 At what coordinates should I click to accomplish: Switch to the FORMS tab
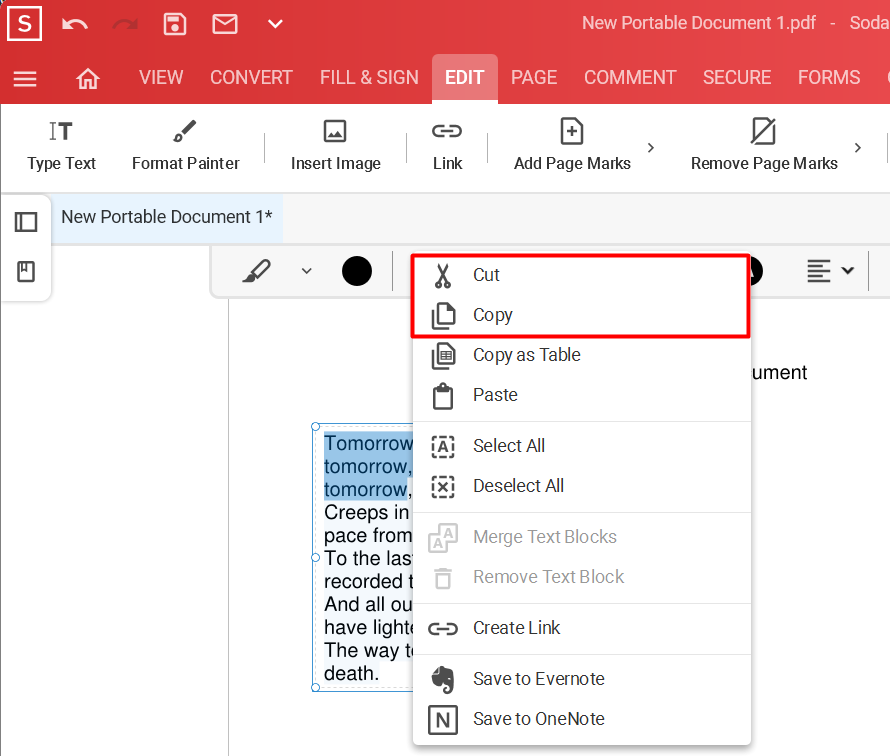point(829,77)
